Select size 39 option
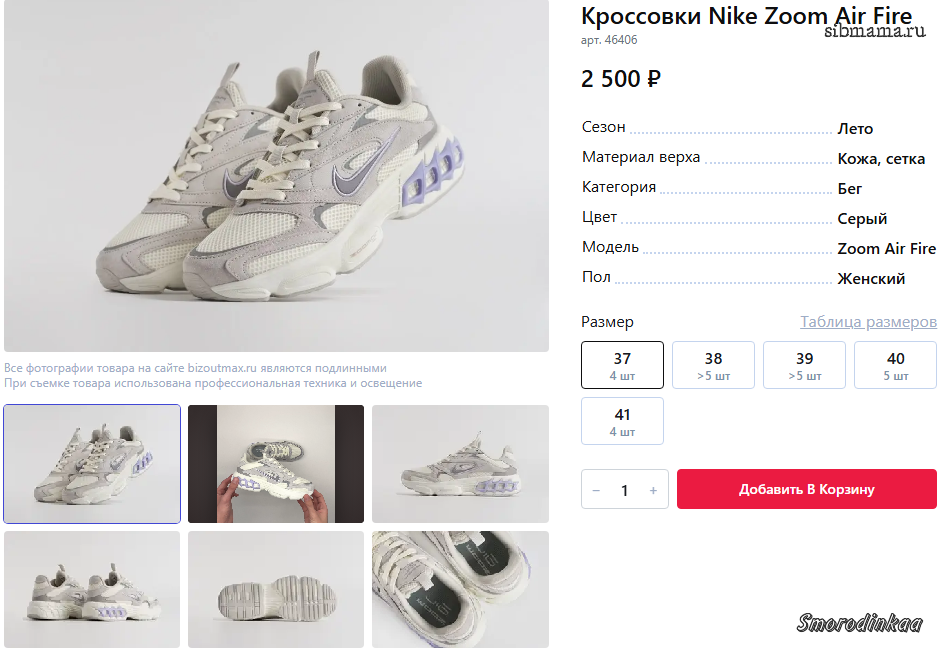 804,365
